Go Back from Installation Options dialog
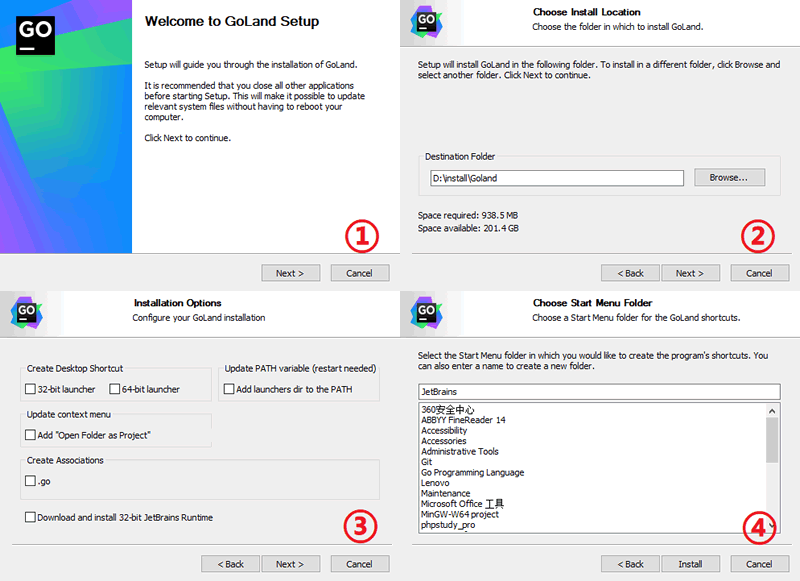This screenshot has height=581, width=800. 230,564
